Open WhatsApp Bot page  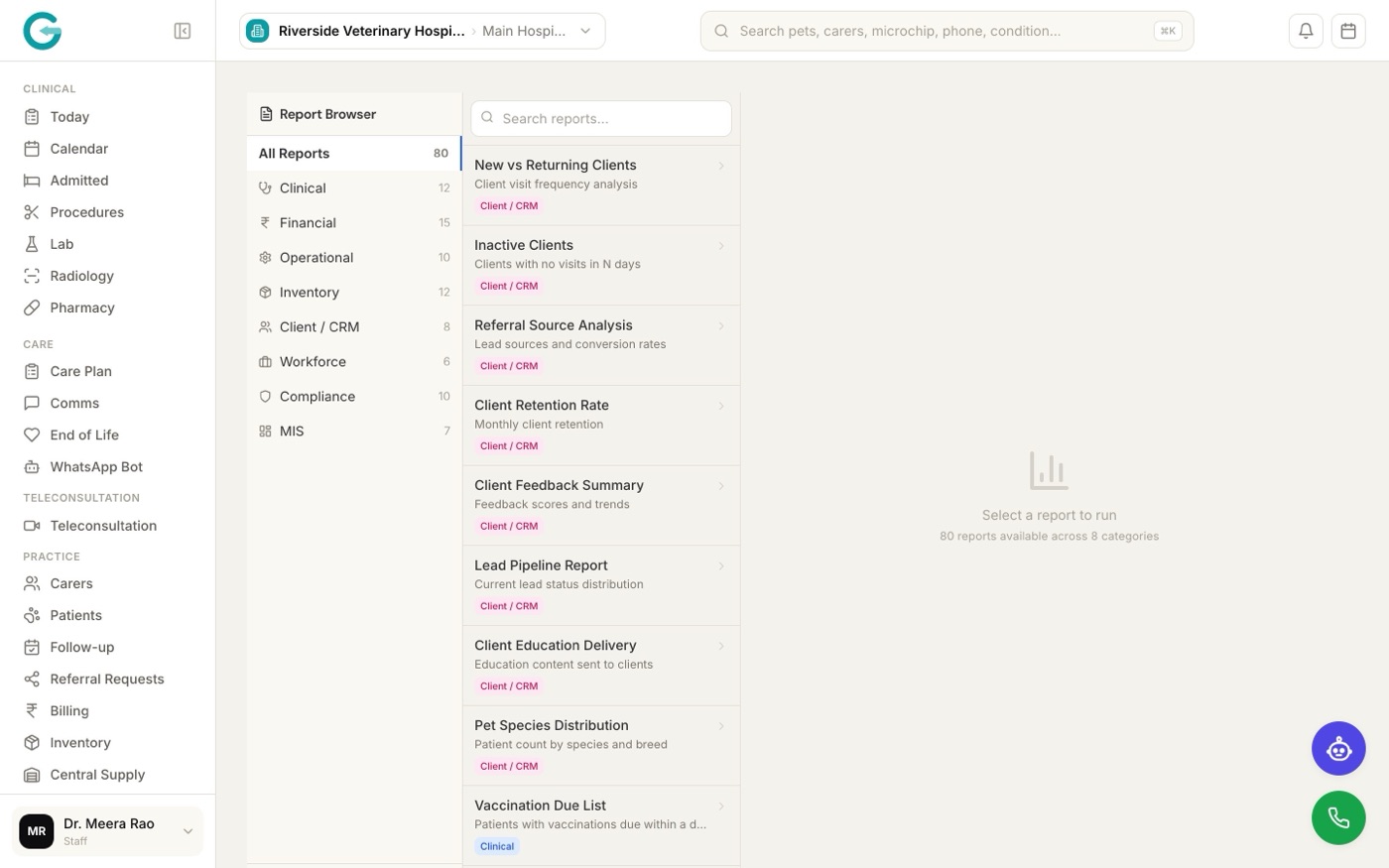tap(107, 466)
